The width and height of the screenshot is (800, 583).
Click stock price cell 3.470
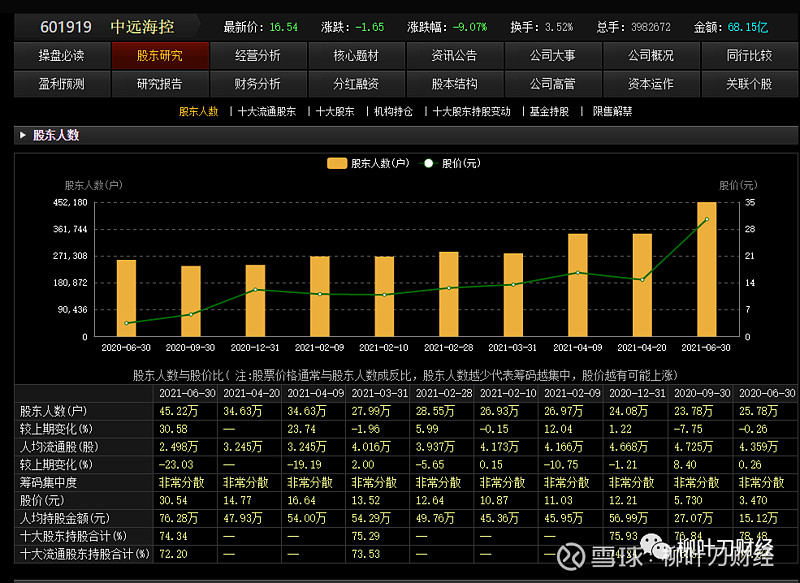[x=753, y=500]
